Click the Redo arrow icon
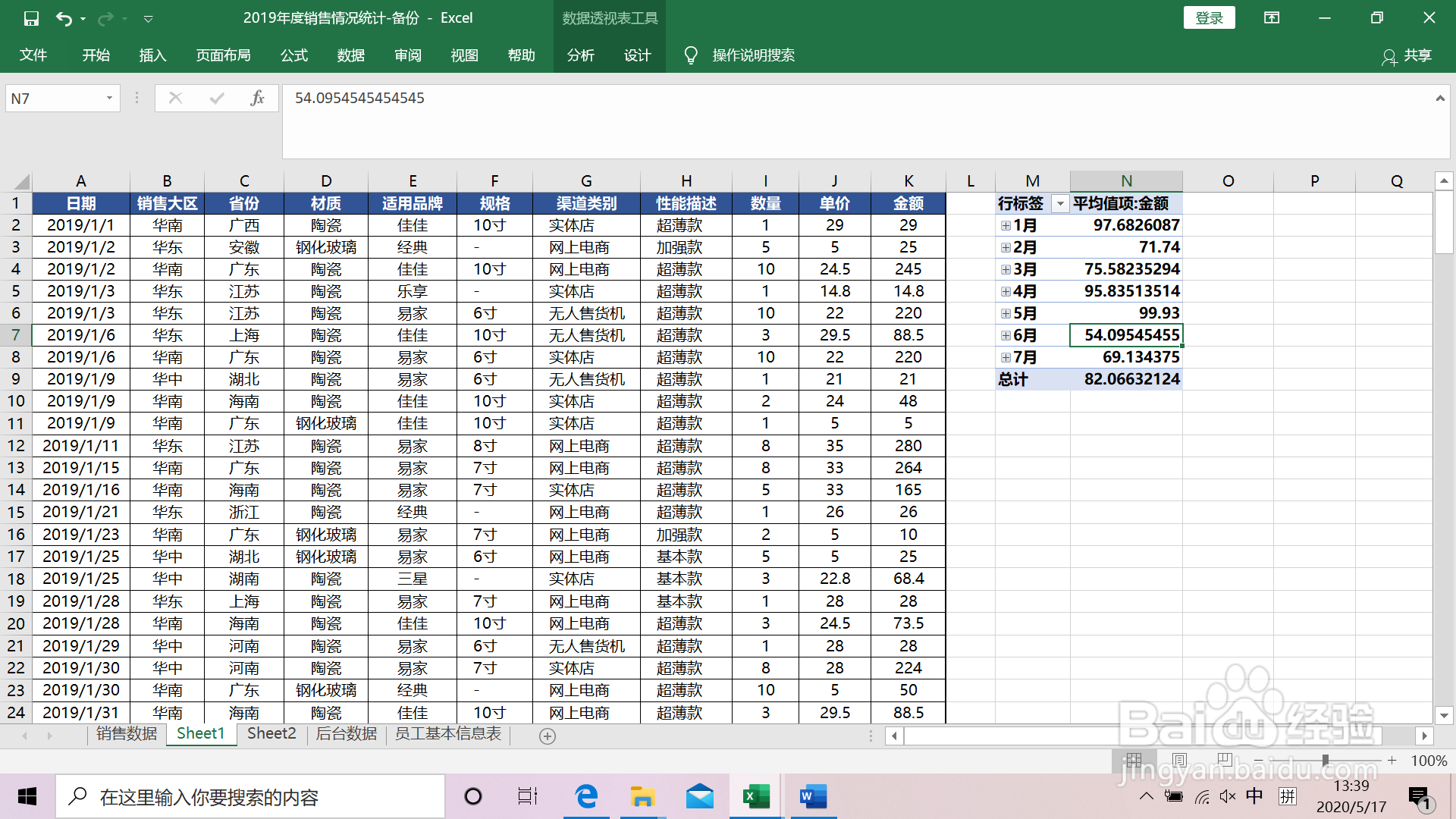Viewport: 1456px width, 819px height. [105, 18]
